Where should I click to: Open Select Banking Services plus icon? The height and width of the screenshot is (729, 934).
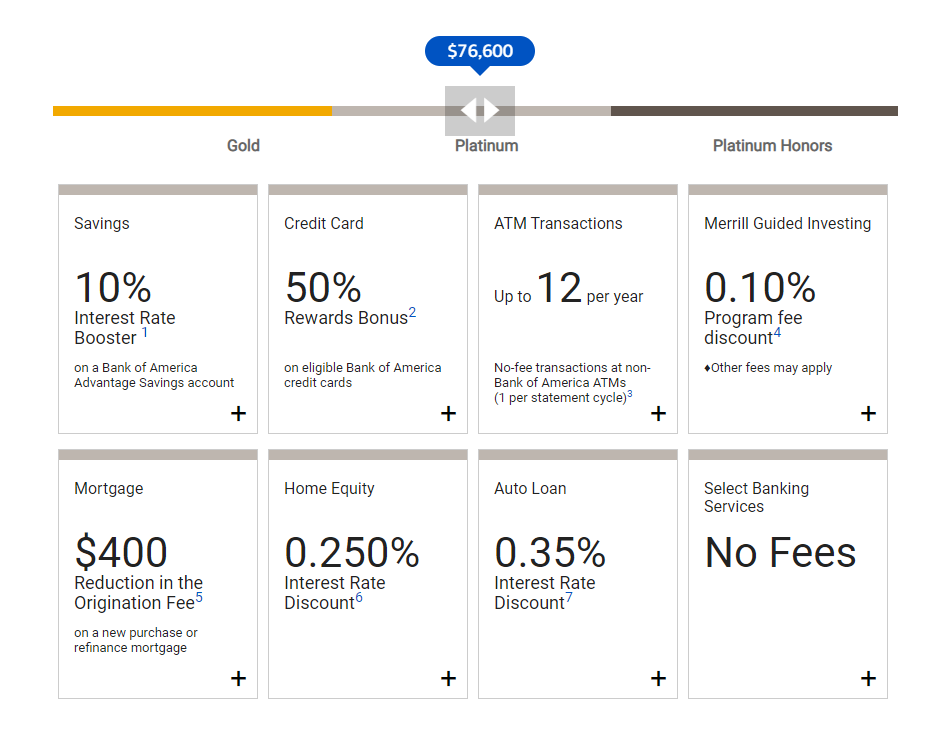[x=868, y=678]
